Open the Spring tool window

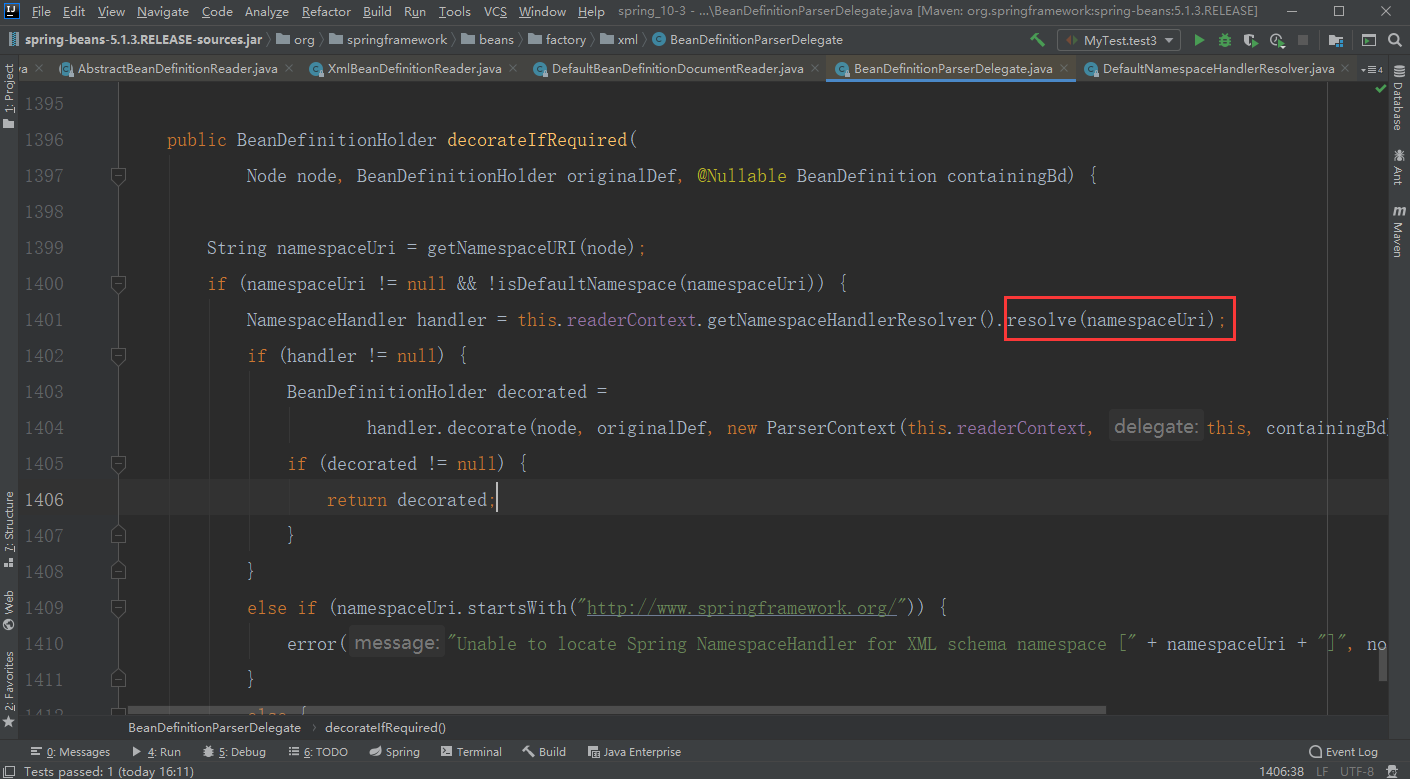tap(395, 752)
